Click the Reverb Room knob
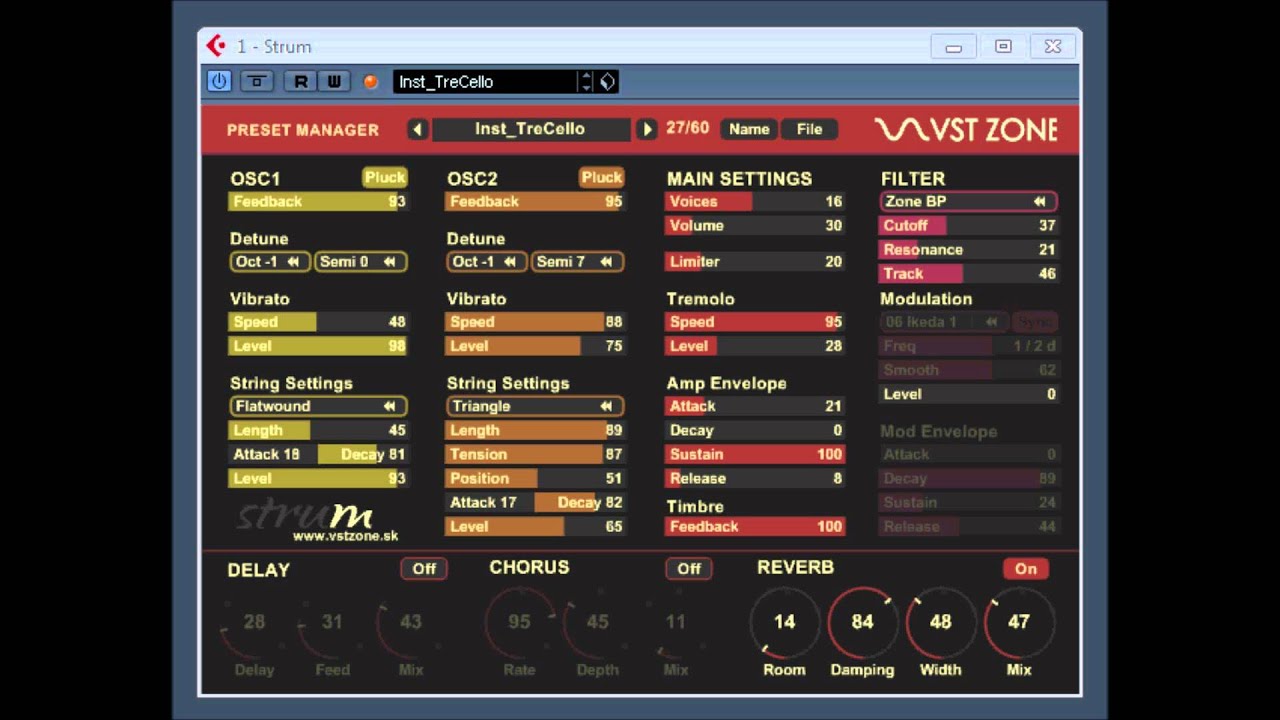This screenshot has height=720, width=1280. click(x=784, y=622)
